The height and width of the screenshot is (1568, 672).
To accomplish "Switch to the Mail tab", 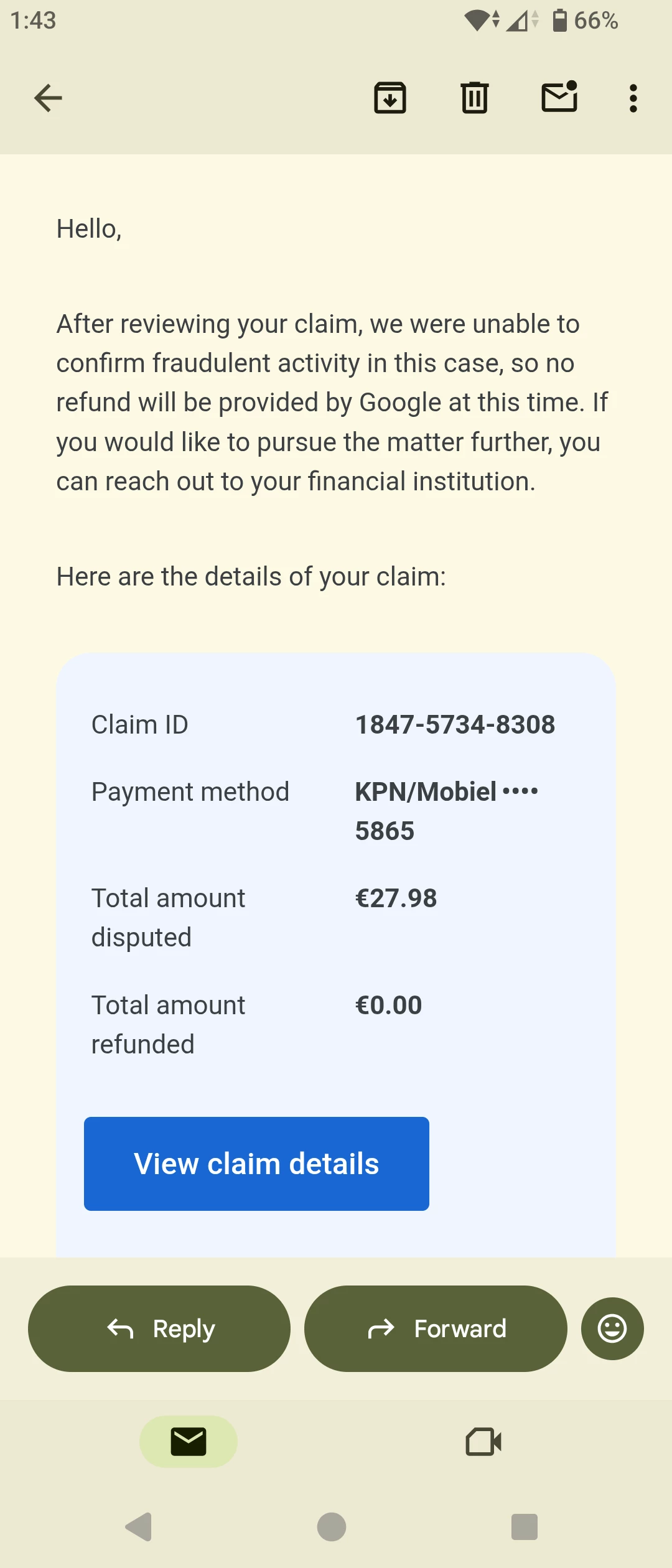I will point(189,1442).
